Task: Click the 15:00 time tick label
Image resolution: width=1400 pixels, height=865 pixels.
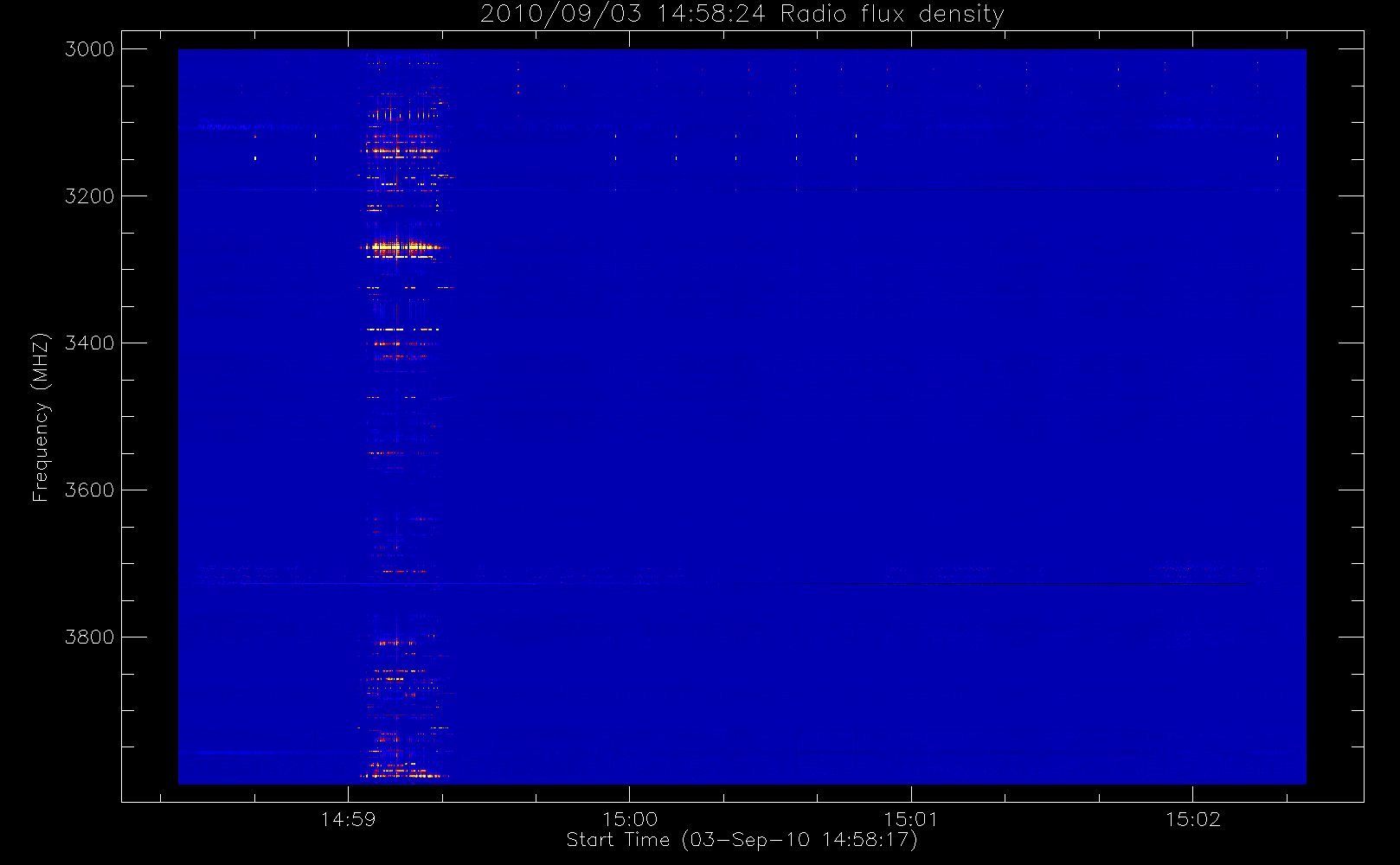Action: [x=630, y=819]
